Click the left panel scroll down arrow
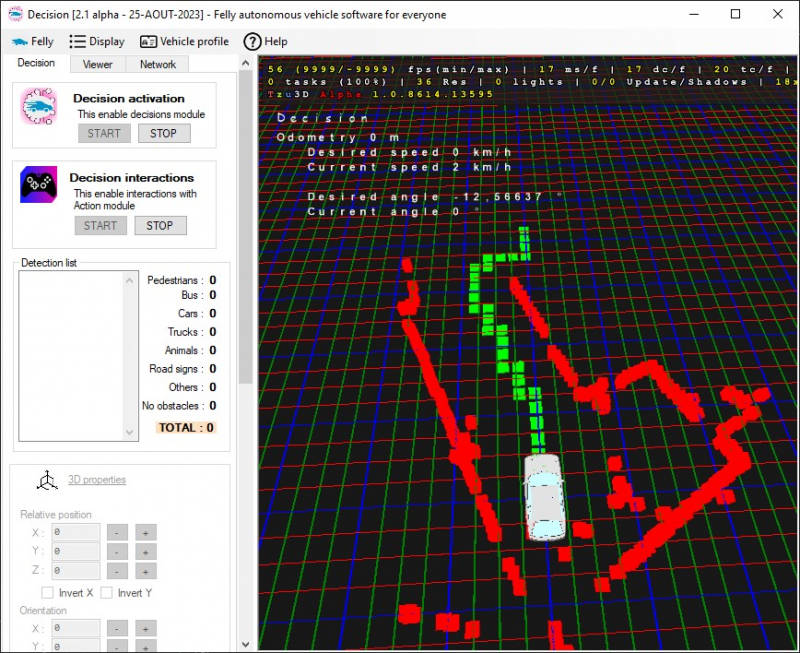Screen dimensions: 800x653 245,644
